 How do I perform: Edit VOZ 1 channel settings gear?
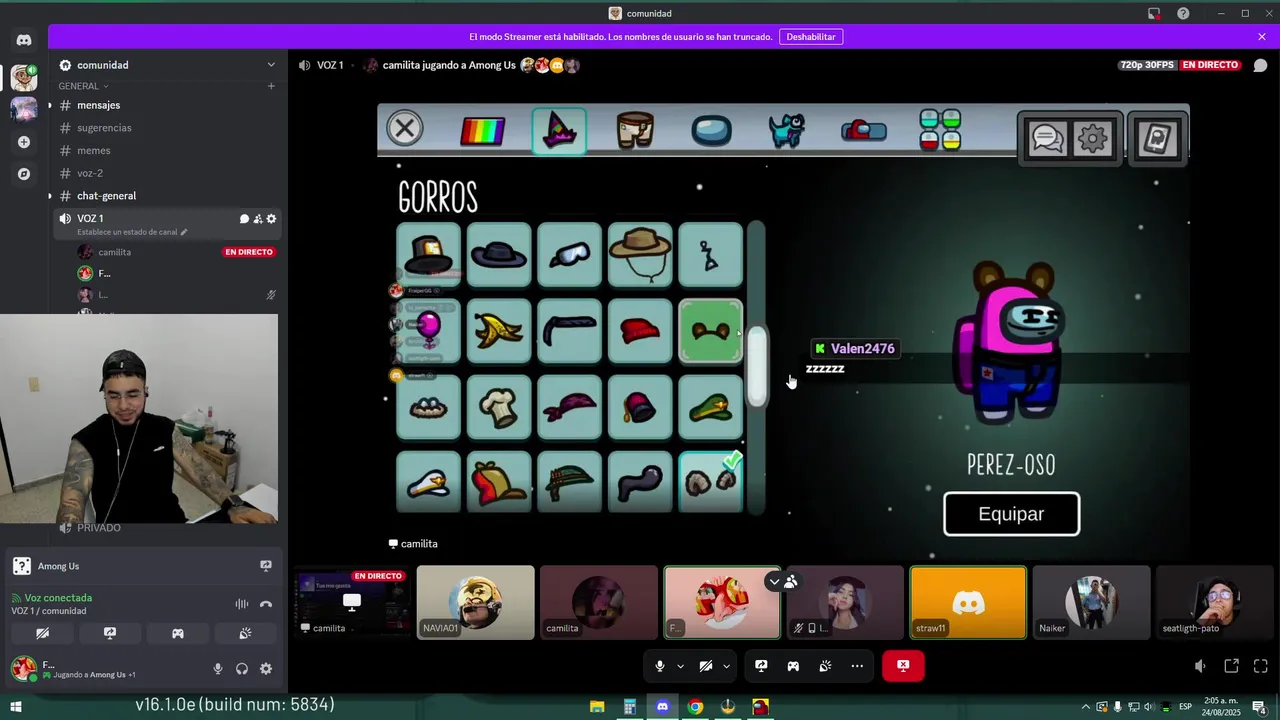[271, 219]
